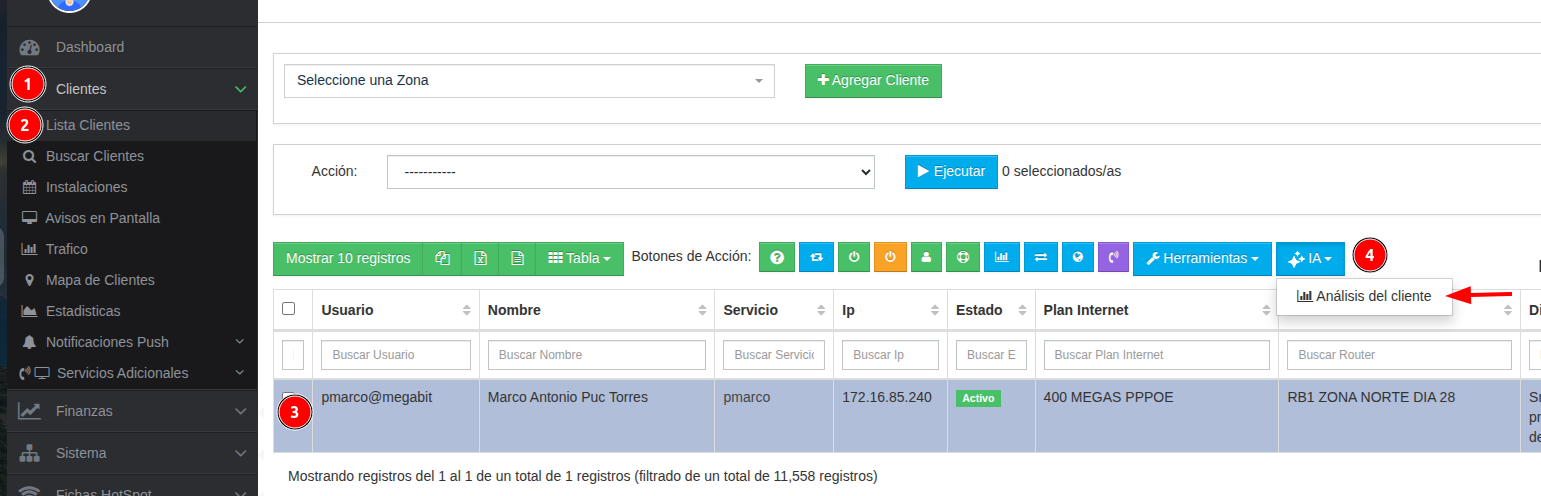Expand the Herramientas dropdown menu
Viewport: 1541px width, 496px height.
[x=1201, y=259]
